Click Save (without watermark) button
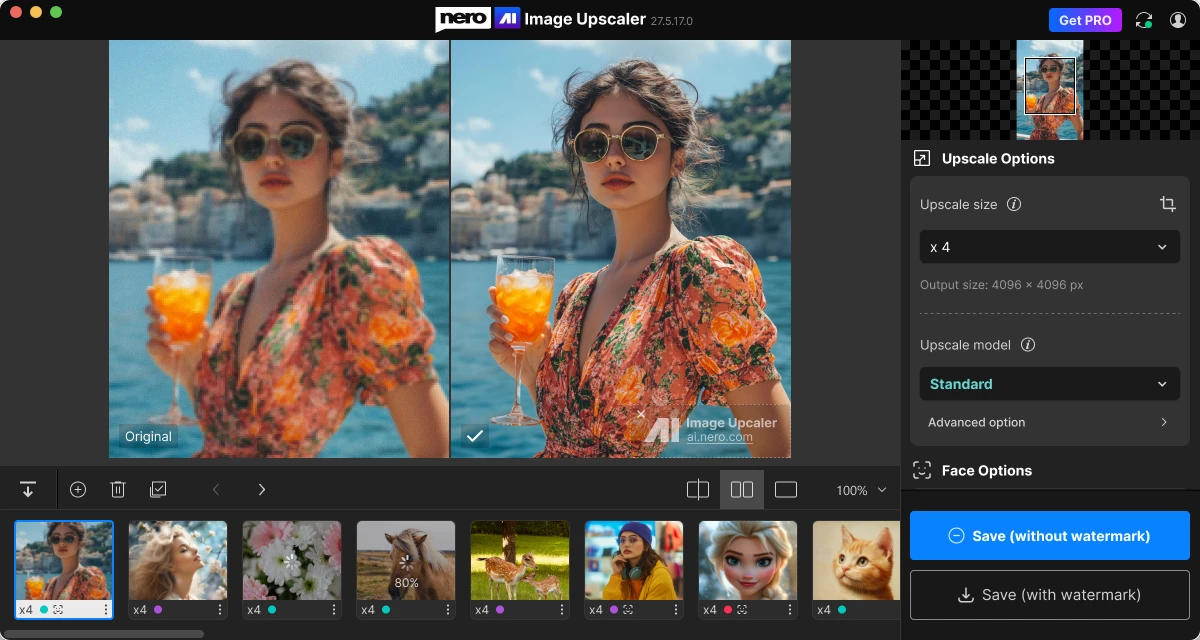 [x=1050, y=535]
